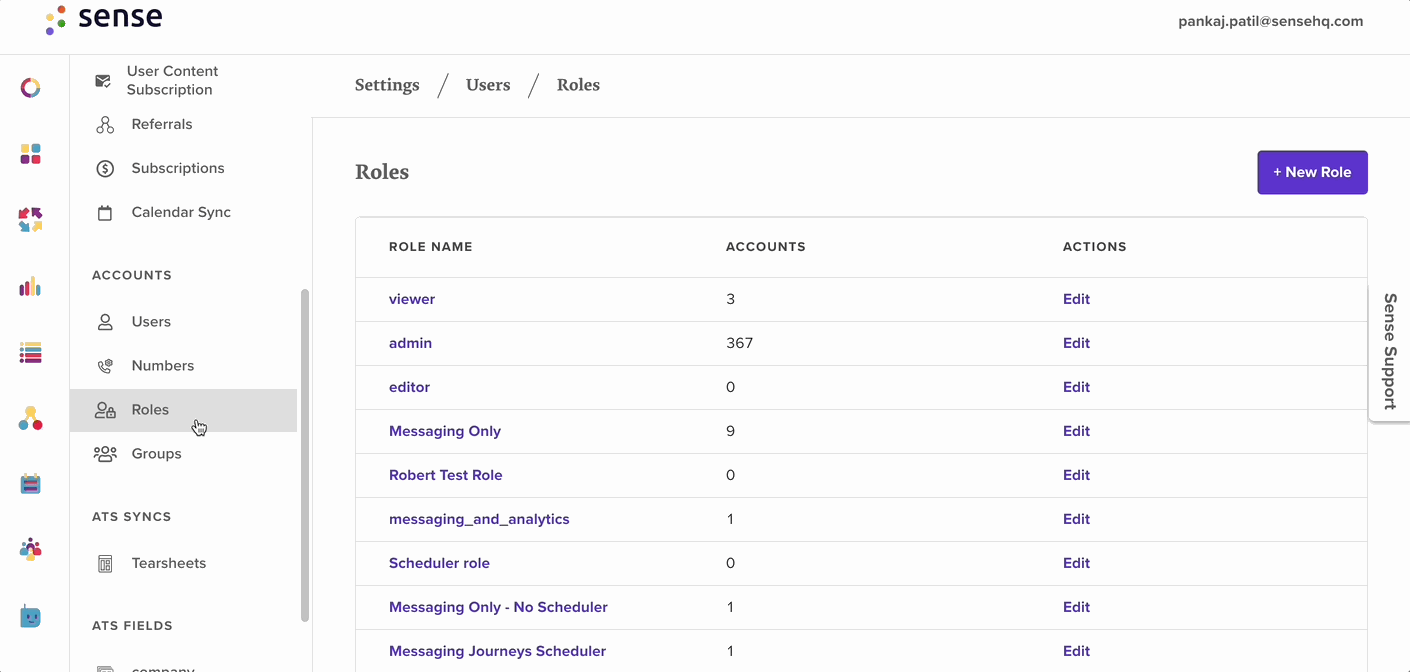Image resolution: width=1410 pixels, height=672 pixels.
Task: Click the 9 accounts value for Messaging Only
Action: [x=731, y=431]
